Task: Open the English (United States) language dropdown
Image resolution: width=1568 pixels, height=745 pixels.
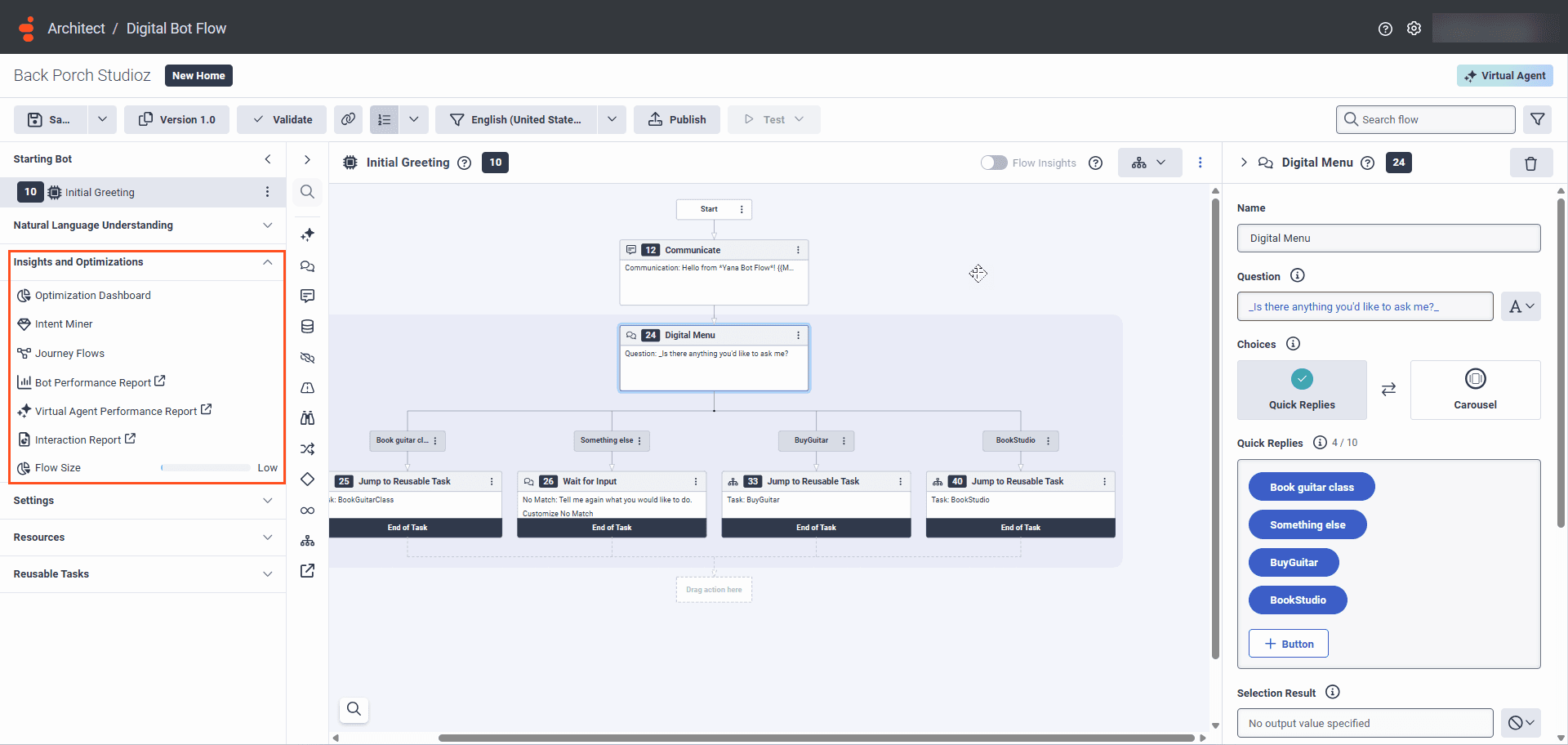Action: (x=530, y=119)
